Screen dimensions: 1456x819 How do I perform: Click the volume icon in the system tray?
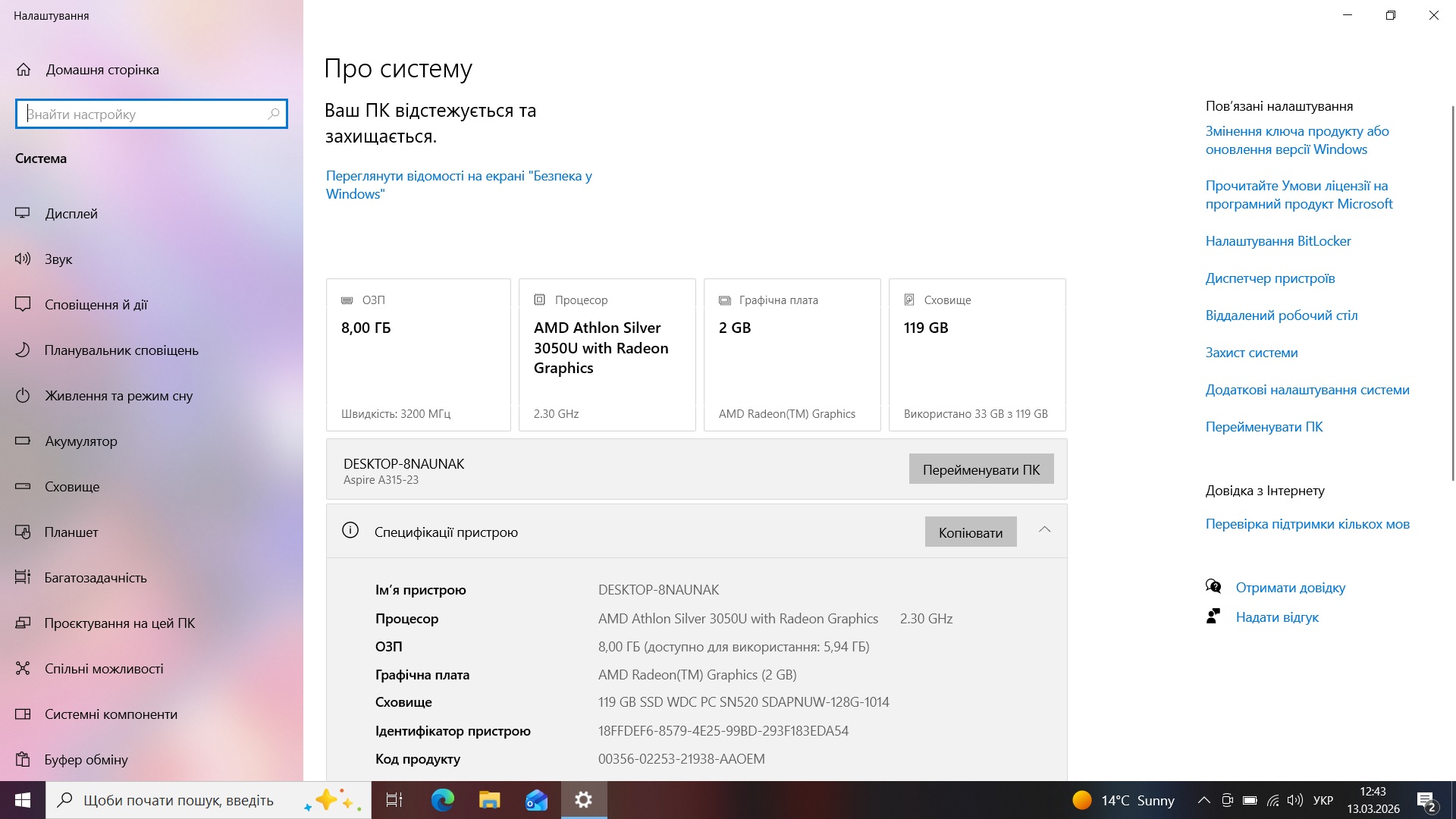[x=1293, y=800]
